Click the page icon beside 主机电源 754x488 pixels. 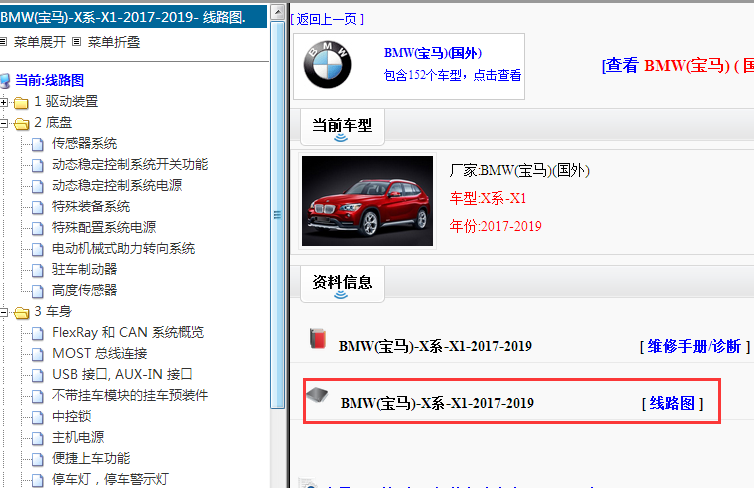(x=38, y=438)
